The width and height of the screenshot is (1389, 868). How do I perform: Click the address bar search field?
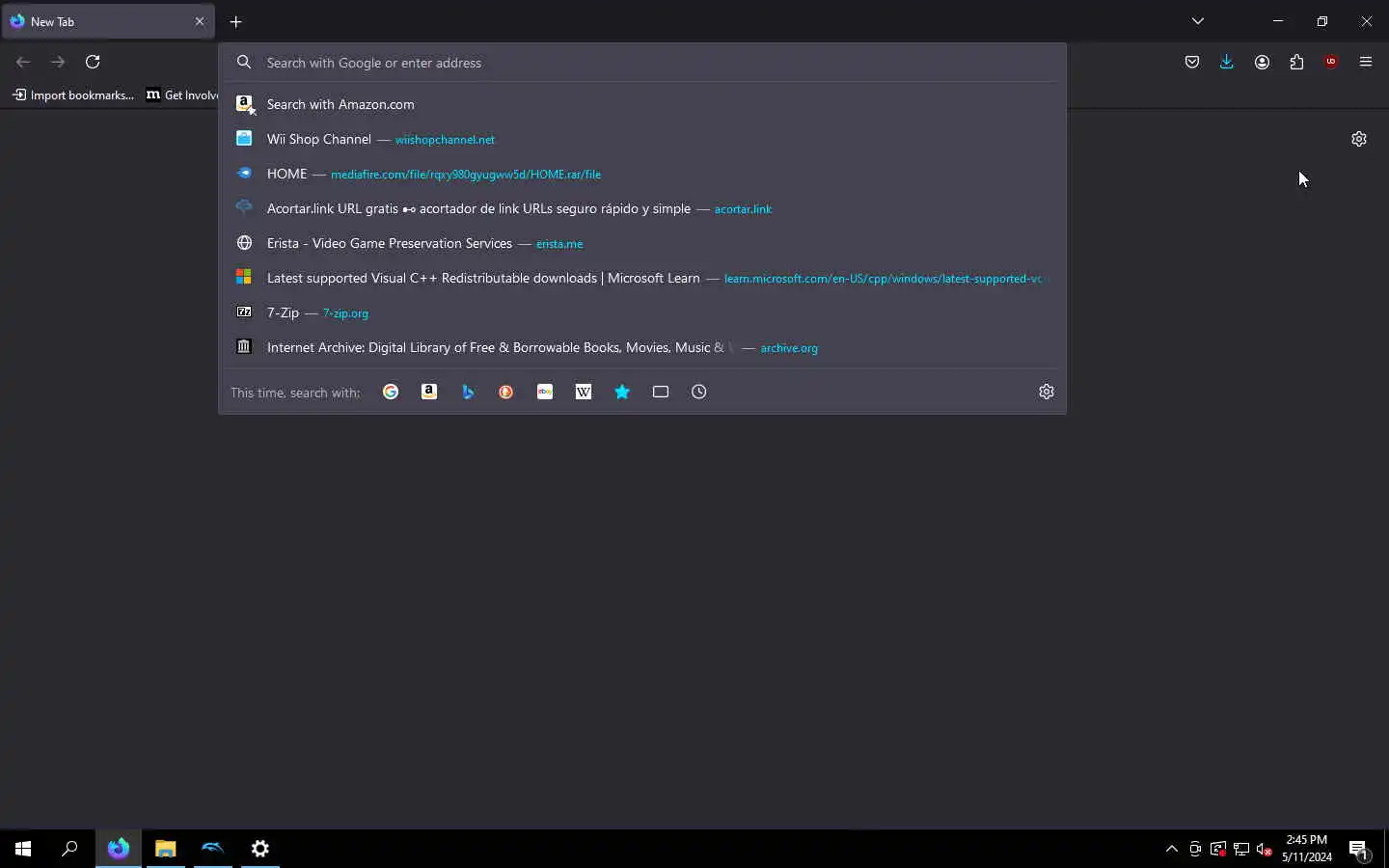pos(641,63)
